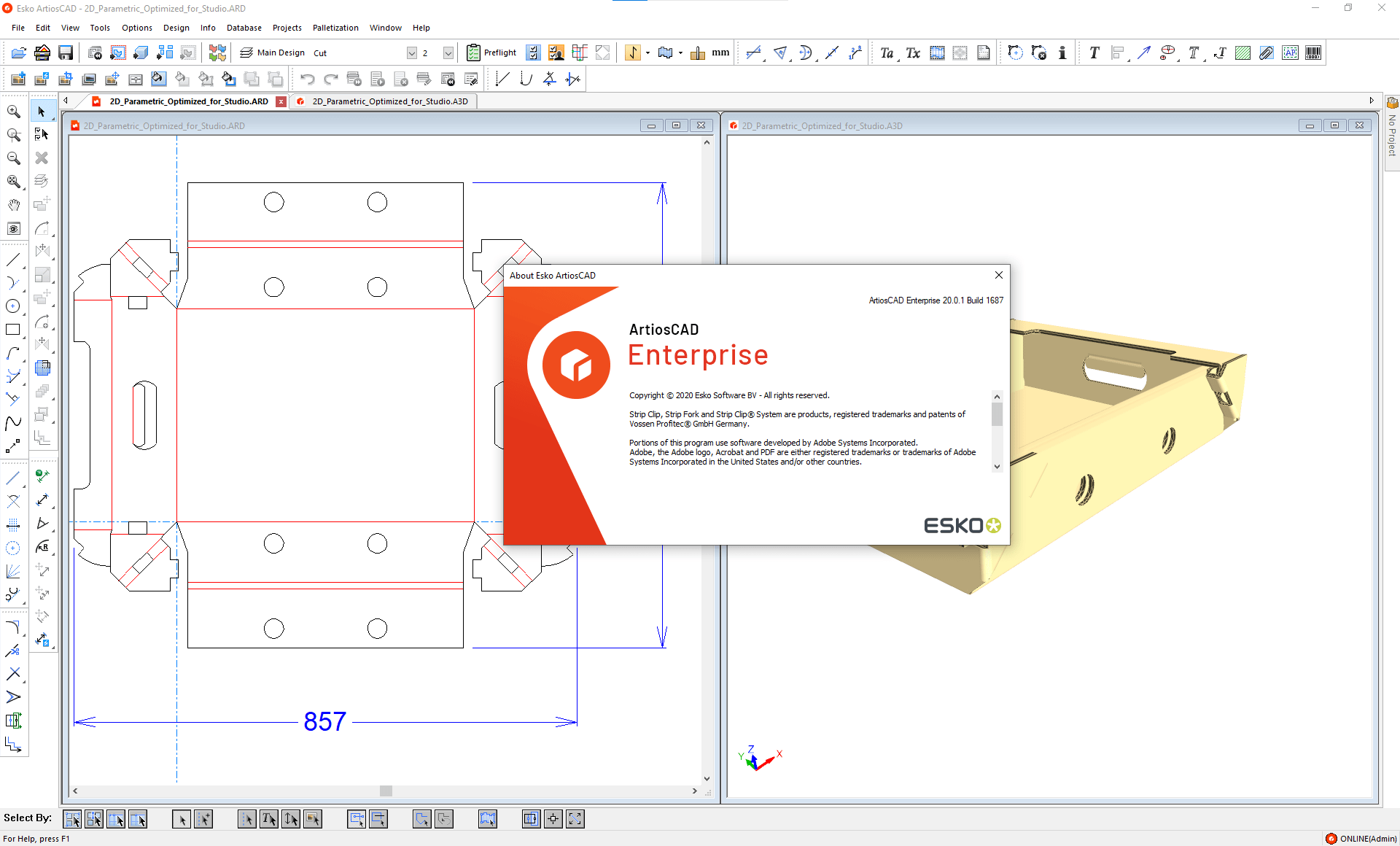Toggle the fit-to-window arrows button in the bottom bar
1400x846 pixels.
pos(575,819)
